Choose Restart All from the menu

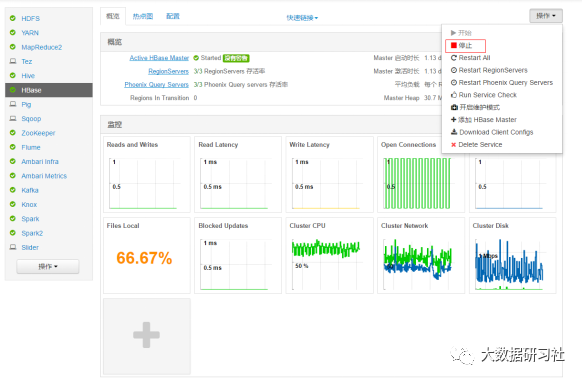pos(470,58)
